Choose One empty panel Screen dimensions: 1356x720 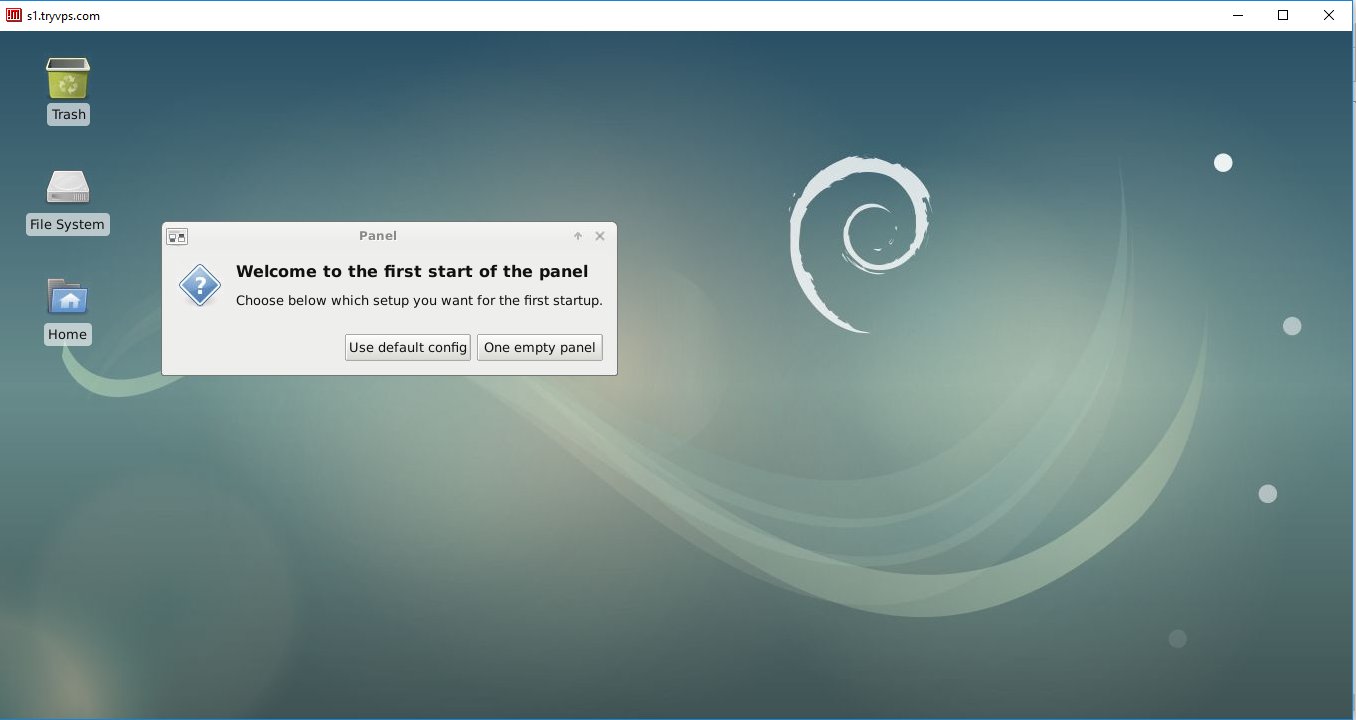pyautogui.click(x=540, y=348)
